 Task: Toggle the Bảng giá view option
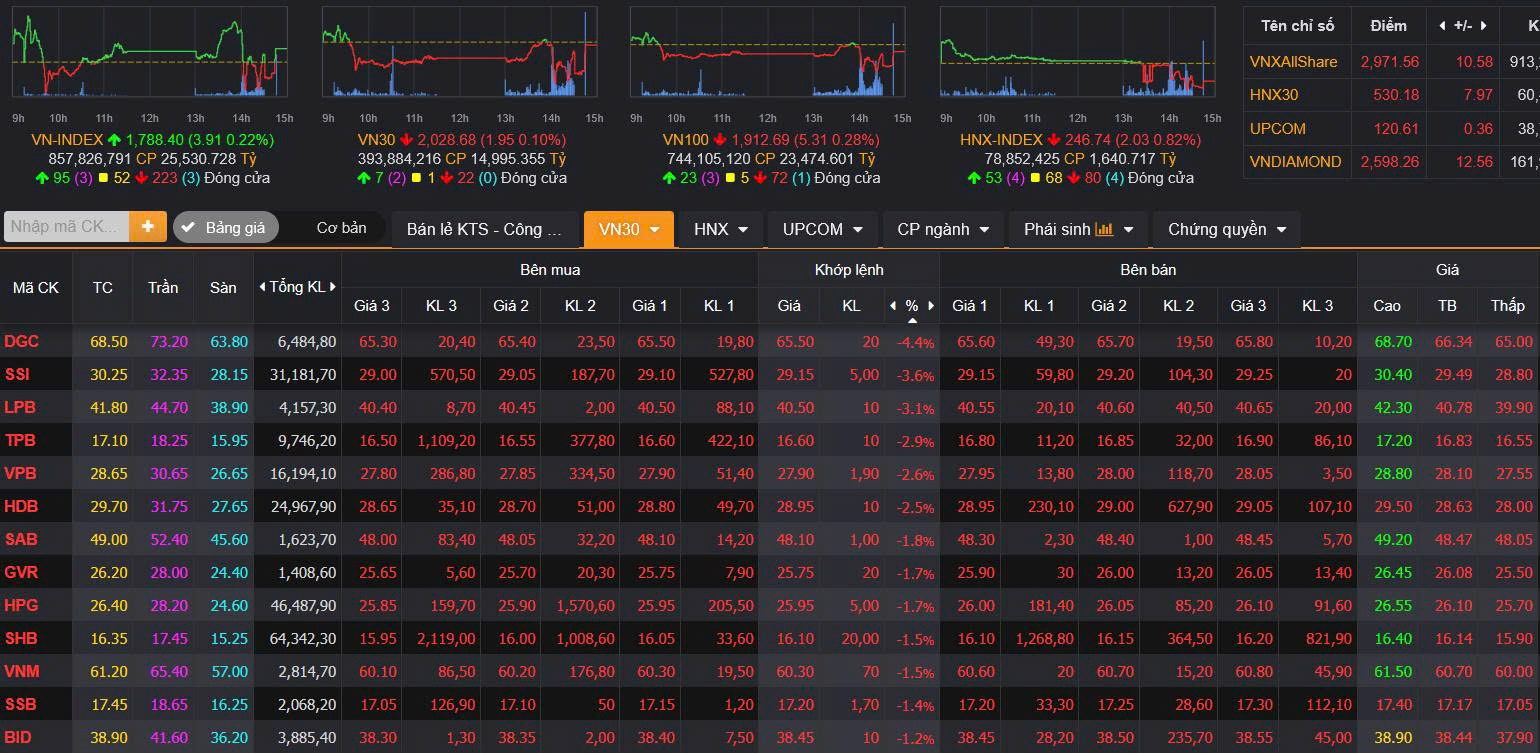(223, 227)
